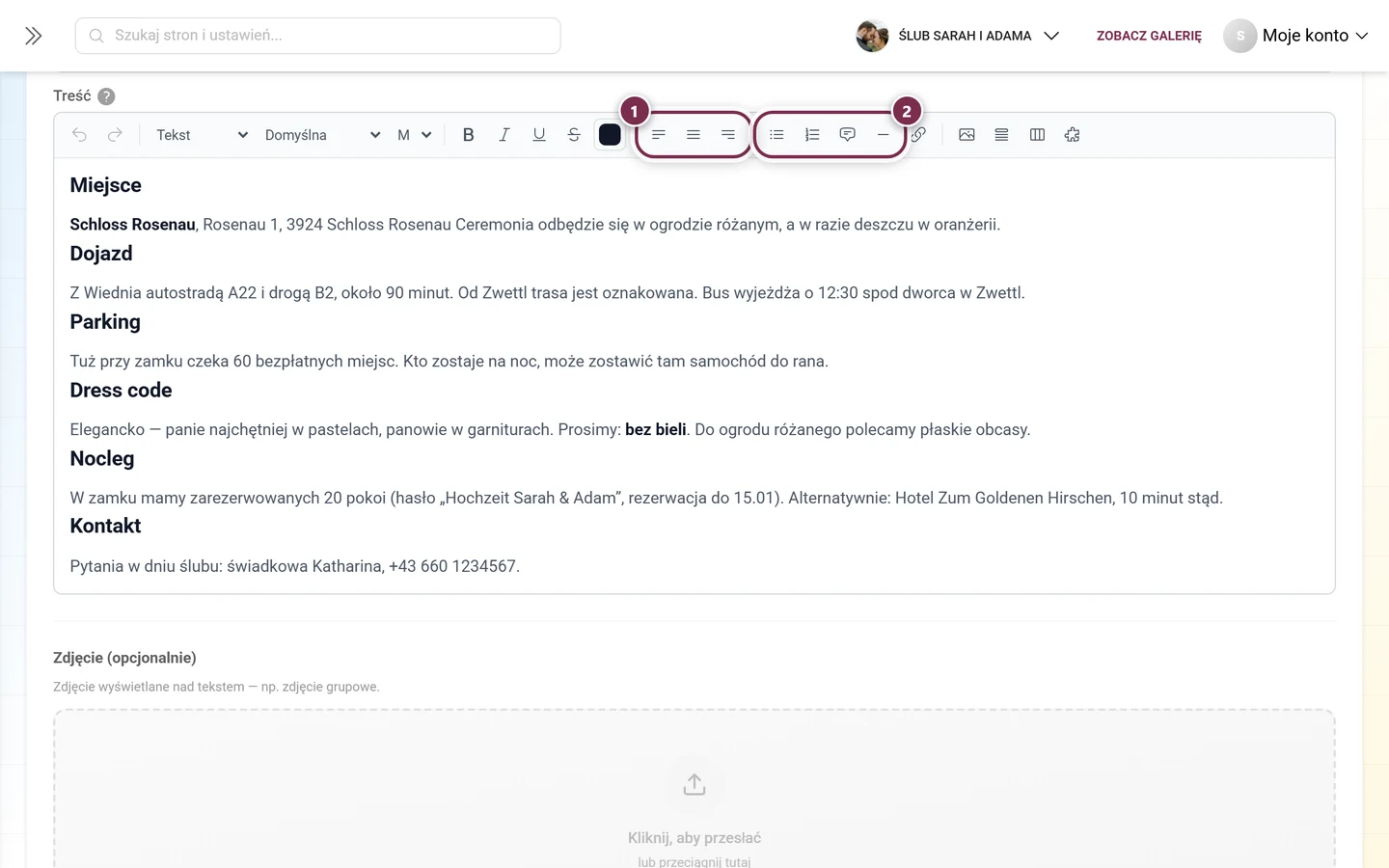The height and width of the screenshot is (868, 1389).
Task: Insert a bulleted list
Action: 776,135
